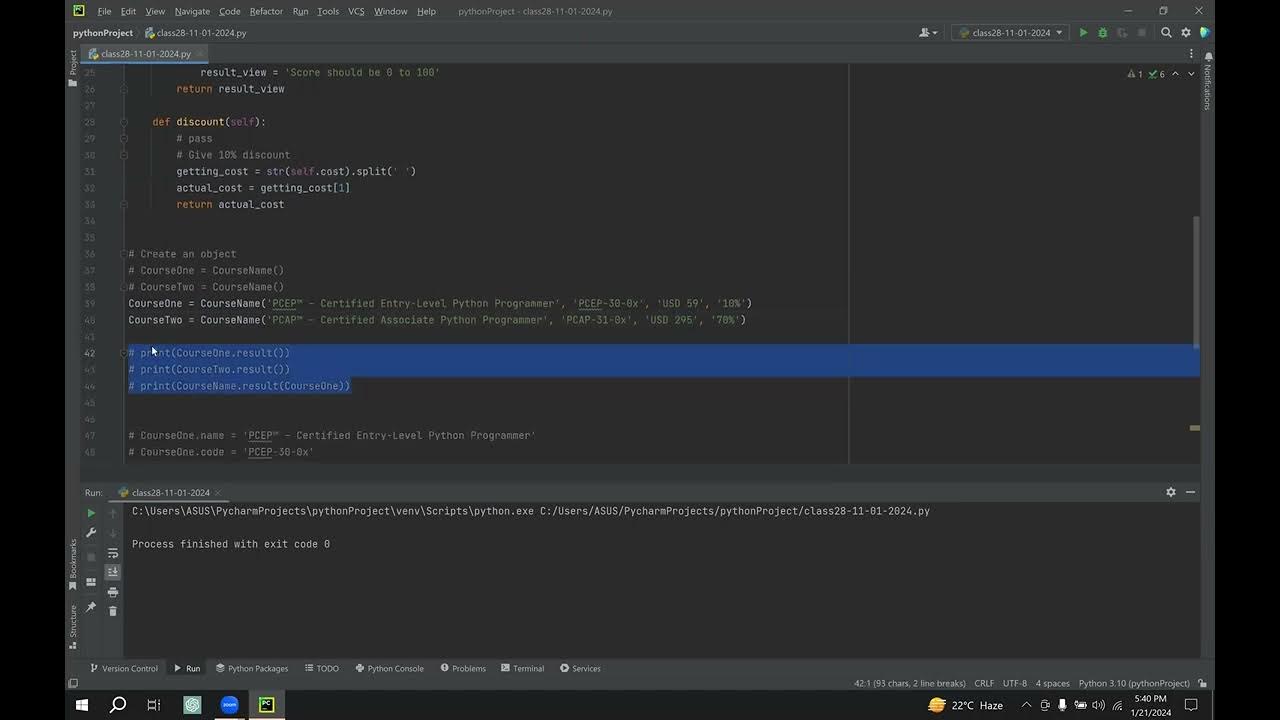This screenshot has height=720, width=1280.
Task: Open Bookmarks sidebar tool window
Action: 72,564
